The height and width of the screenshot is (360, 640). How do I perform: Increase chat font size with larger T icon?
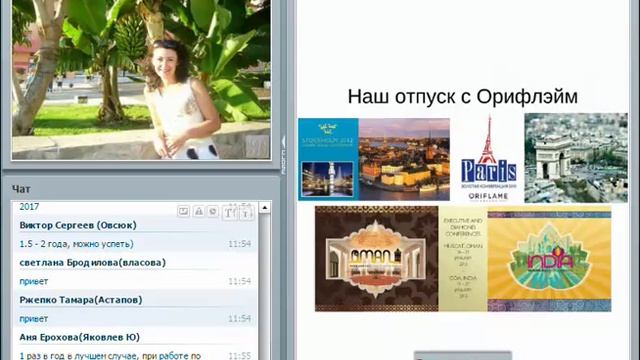click(x=230, y=213)
